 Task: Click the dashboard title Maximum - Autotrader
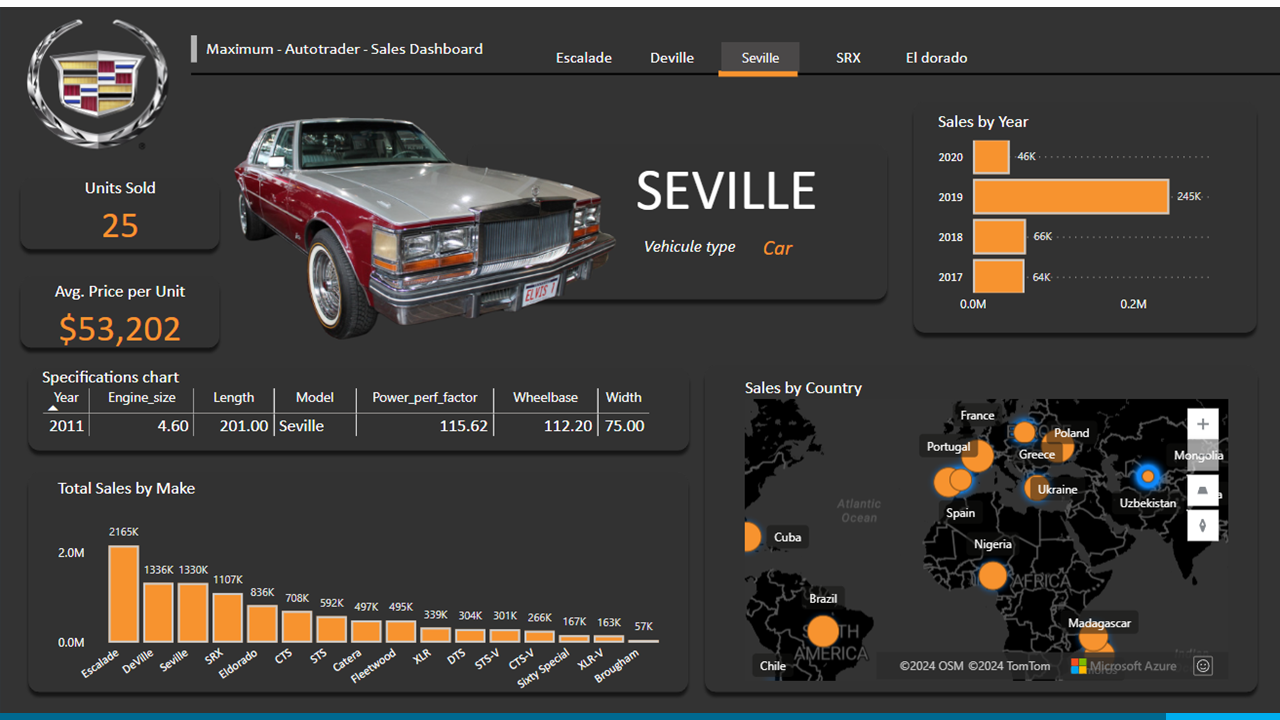pos(344,48)
